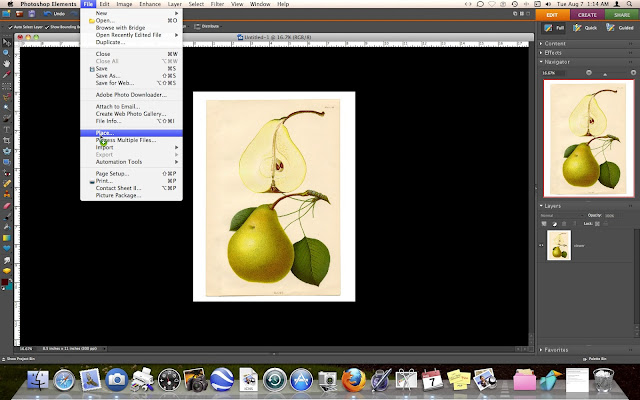Select the Sponge tool

7,270
